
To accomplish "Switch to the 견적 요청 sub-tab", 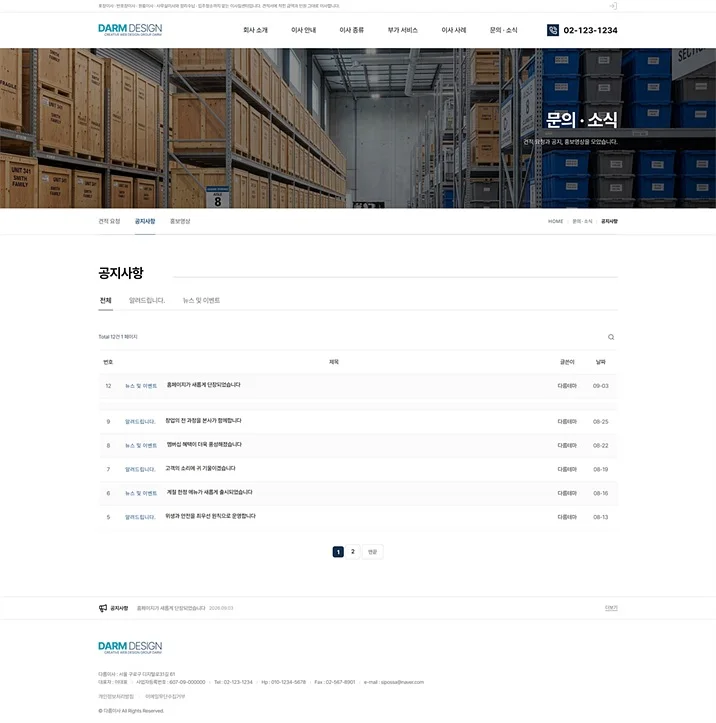I will 109,221.
